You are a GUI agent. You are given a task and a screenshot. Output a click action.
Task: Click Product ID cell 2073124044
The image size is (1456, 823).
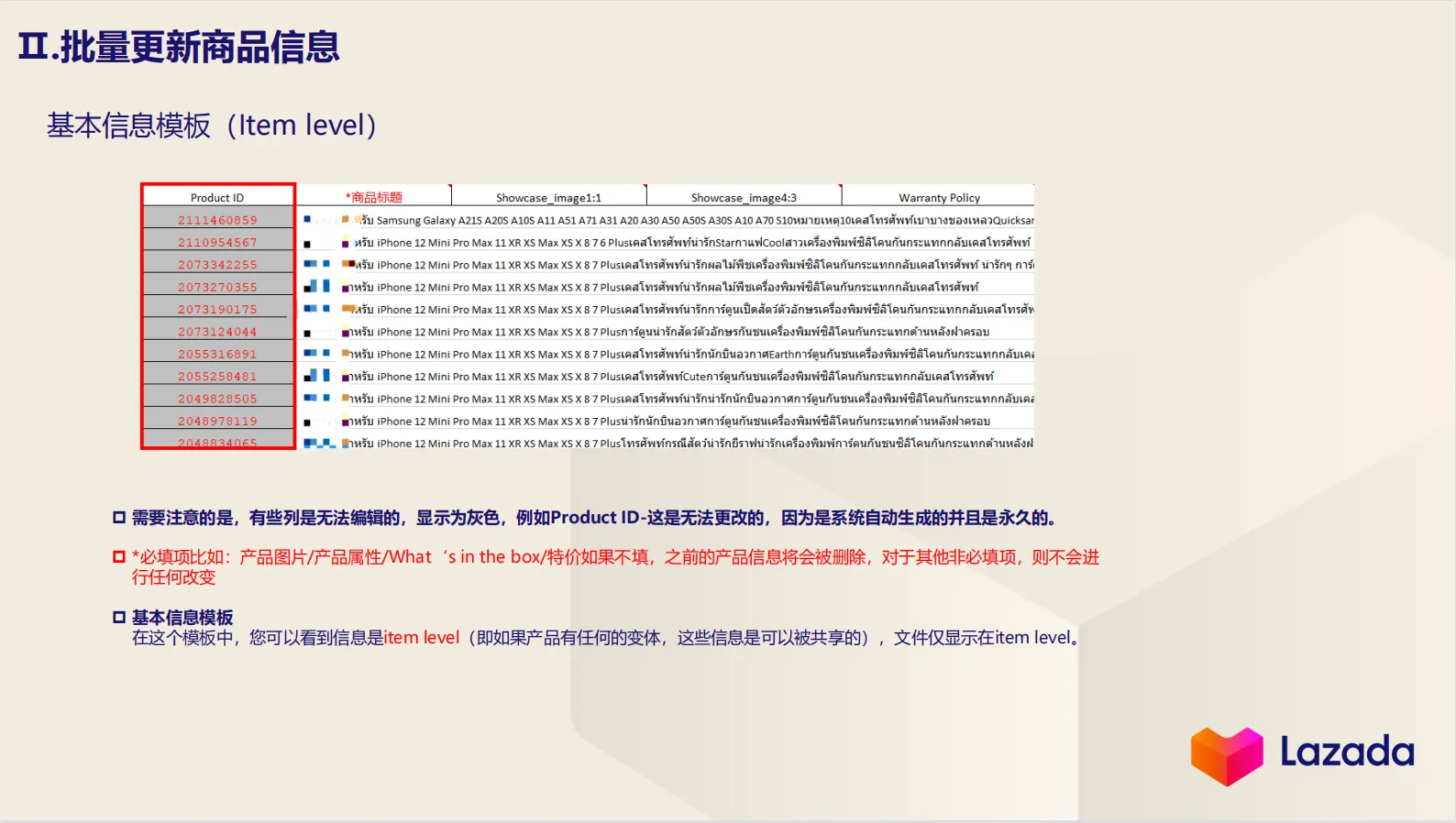pos(217,332)
